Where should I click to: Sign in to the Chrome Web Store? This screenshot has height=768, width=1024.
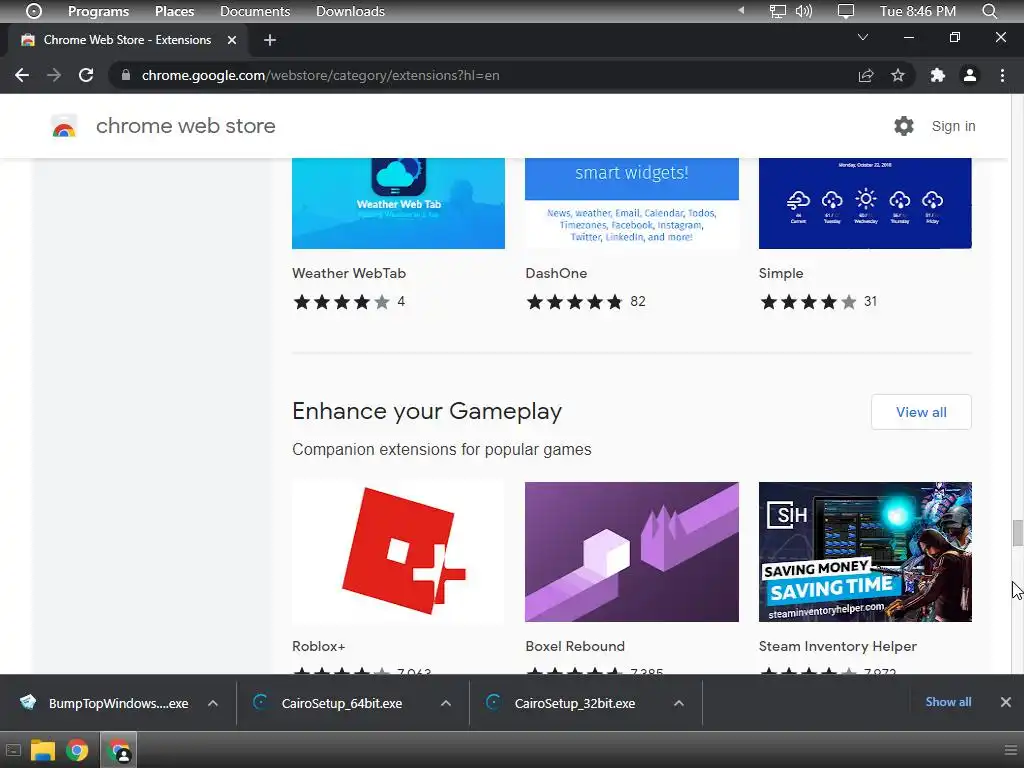tap(953, 126)
